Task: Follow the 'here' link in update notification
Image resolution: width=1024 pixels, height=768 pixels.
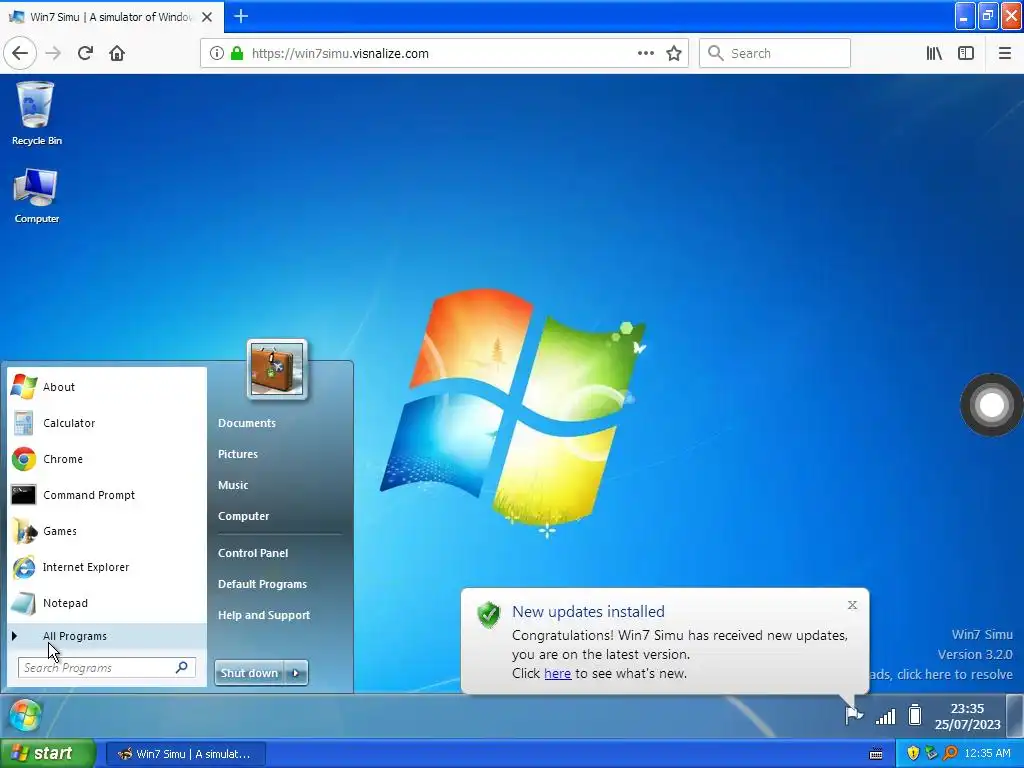Action: pos(558,673)
